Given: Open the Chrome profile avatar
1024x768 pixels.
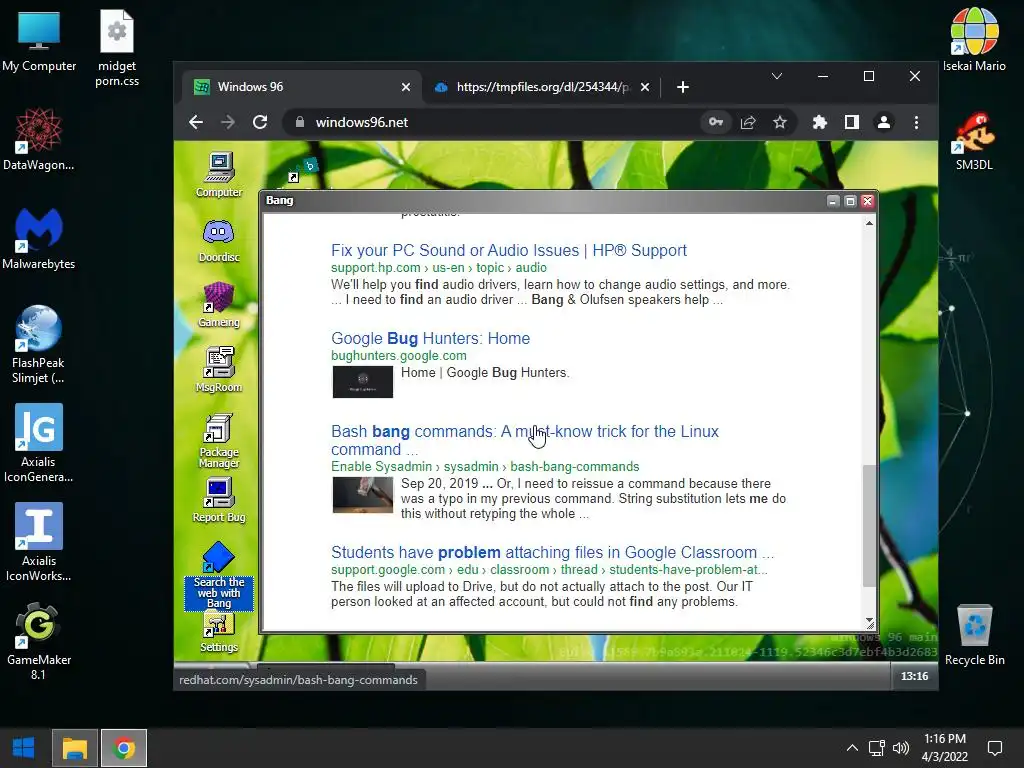Looking at the screenshot, I should (884, 122).
